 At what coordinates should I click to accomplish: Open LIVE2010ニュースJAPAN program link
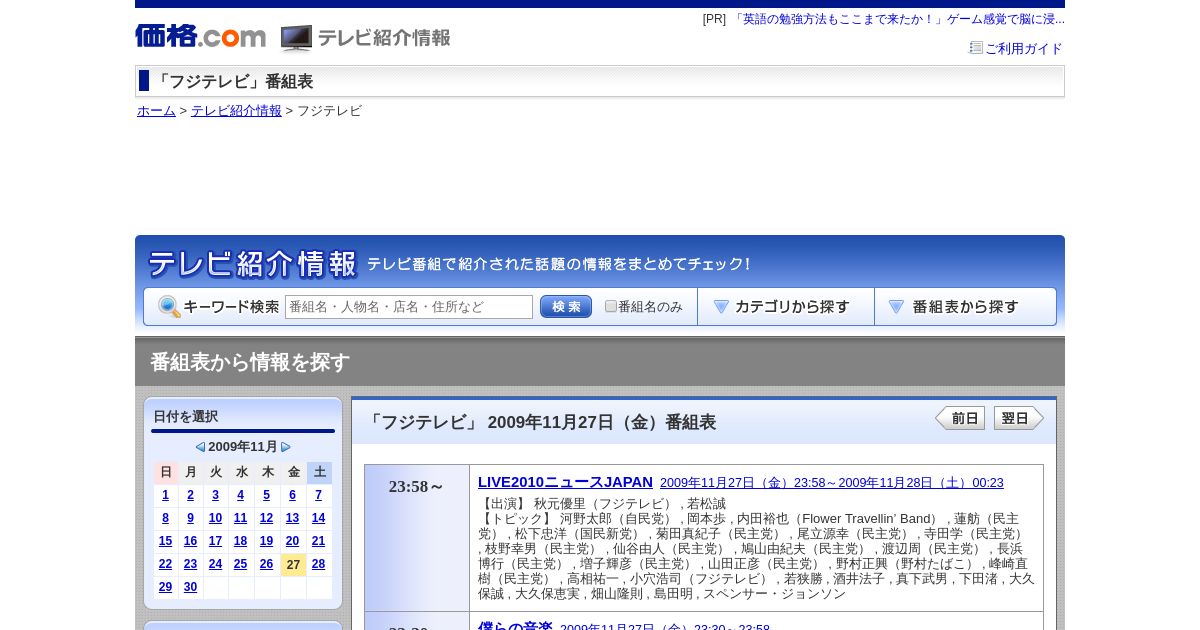point(565,482)
